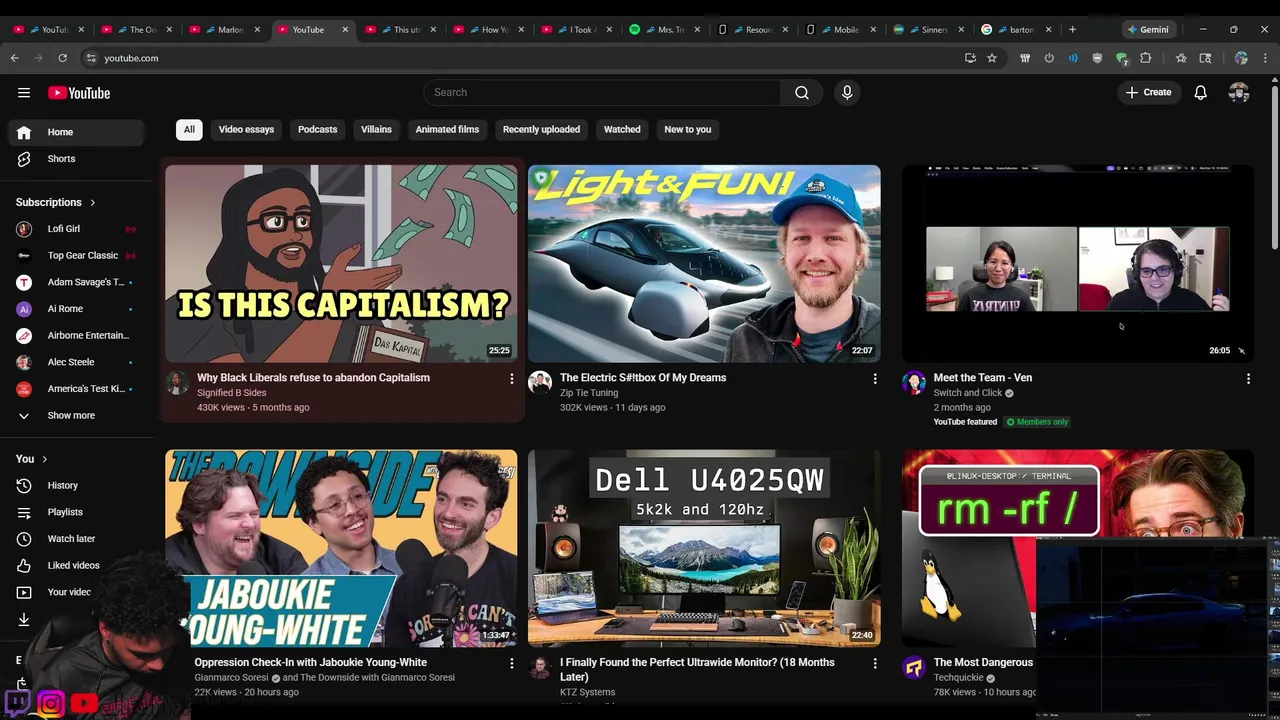
Task: Open the History icon in sidebar
Action: (24, 485)
